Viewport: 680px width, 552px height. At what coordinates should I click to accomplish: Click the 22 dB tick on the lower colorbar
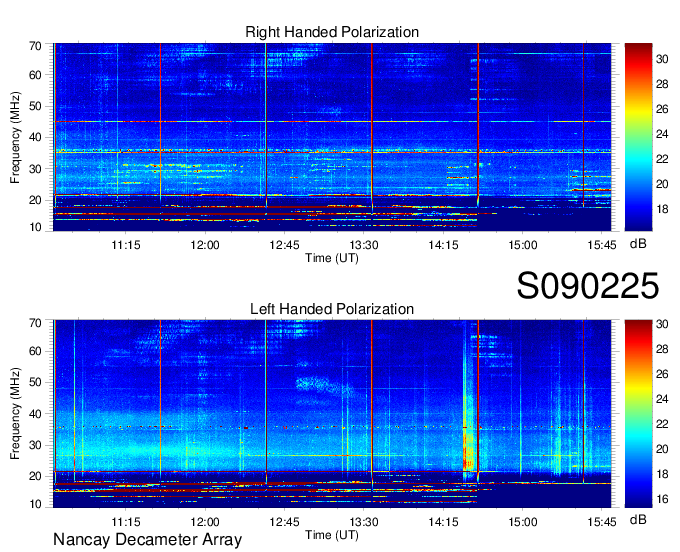[x=662, y=424]
